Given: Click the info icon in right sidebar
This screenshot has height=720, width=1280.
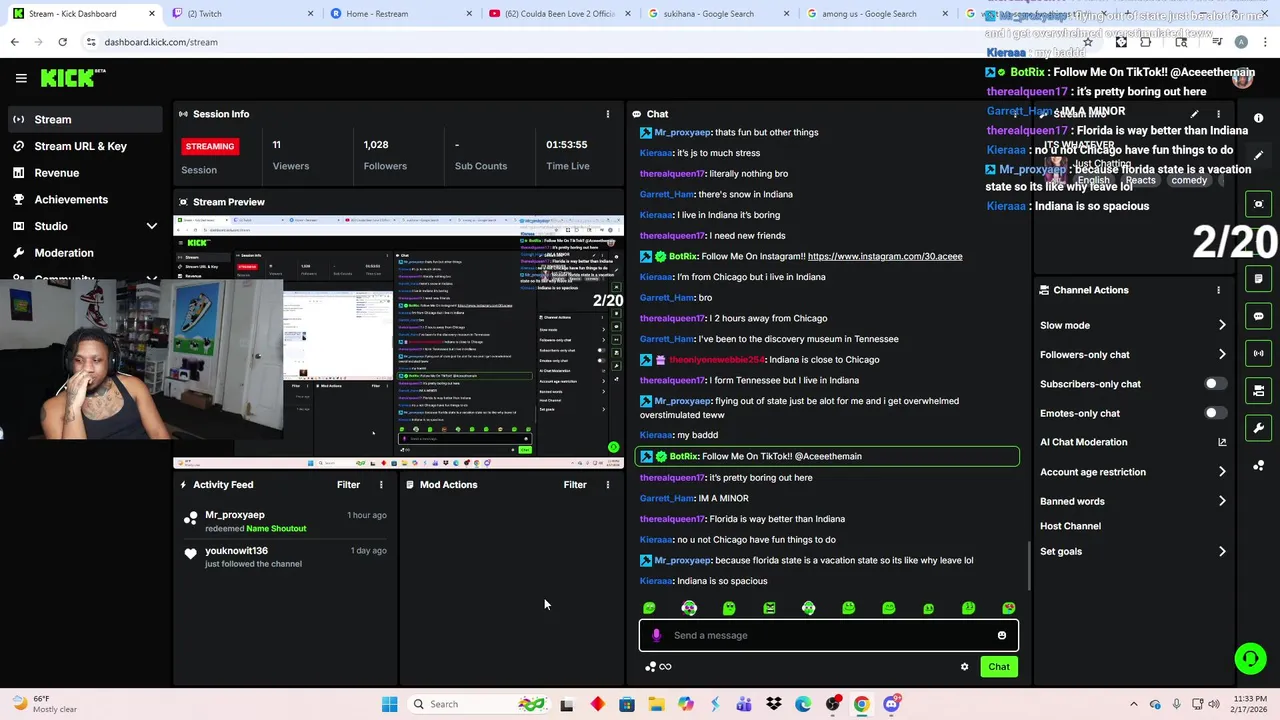Looking at the screenshot, I should [1259, 118].
